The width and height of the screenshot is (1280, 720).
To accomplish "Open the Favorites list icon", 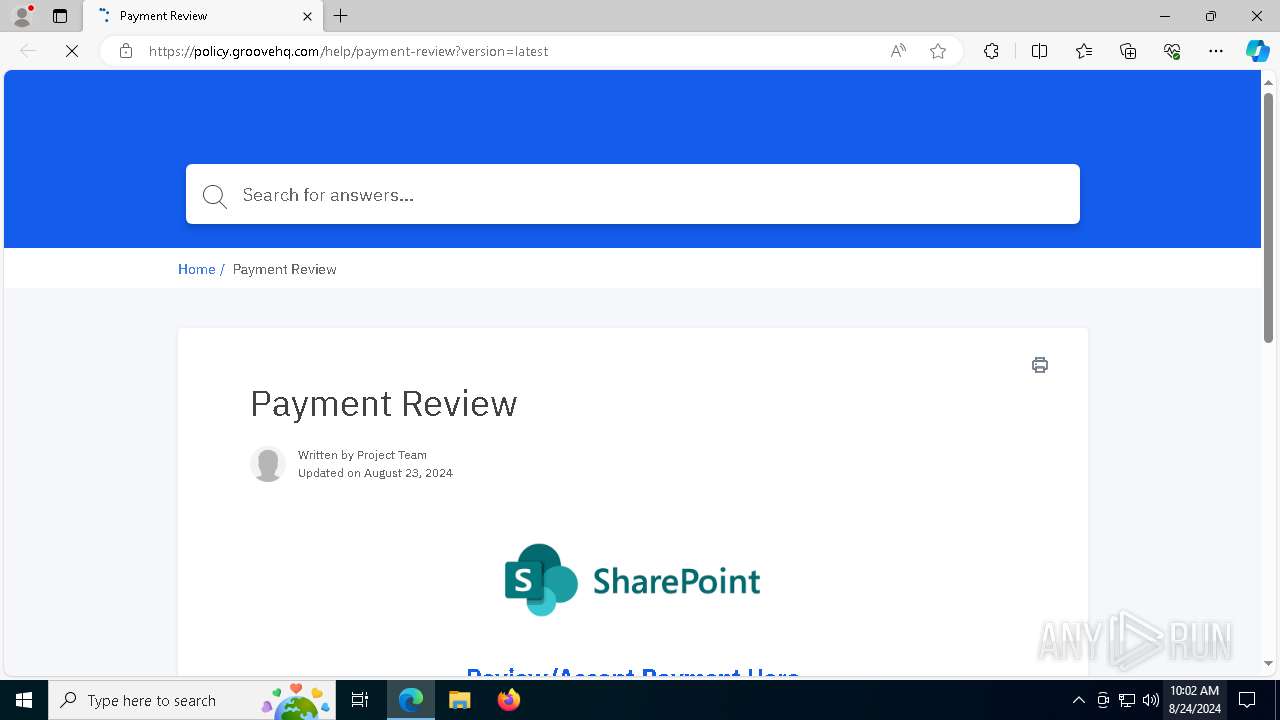I will pyautogui.click(x=1084, y=51).
